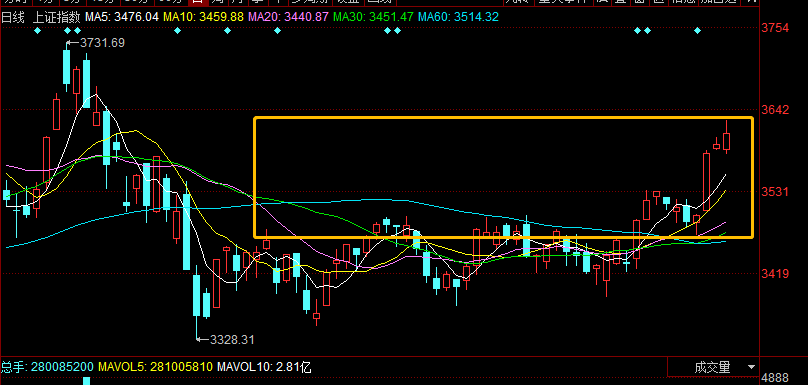Click the MA5 moving average label
This screenshot has width=808, height=385.
(x=122, y=18)
